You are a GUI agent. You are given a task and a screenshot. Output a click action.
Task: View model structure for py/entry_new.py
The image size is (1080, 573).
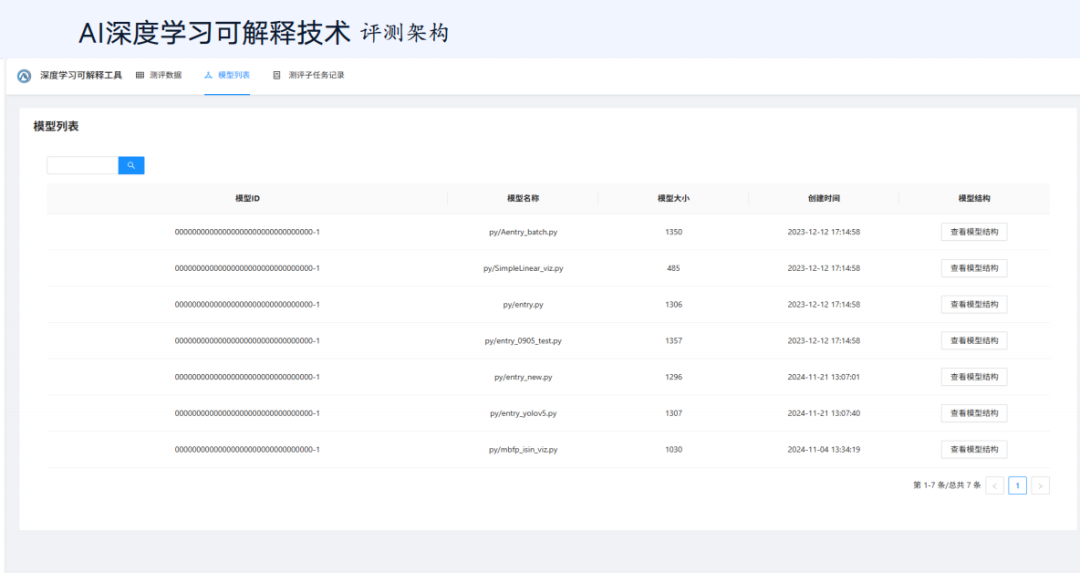974,377
